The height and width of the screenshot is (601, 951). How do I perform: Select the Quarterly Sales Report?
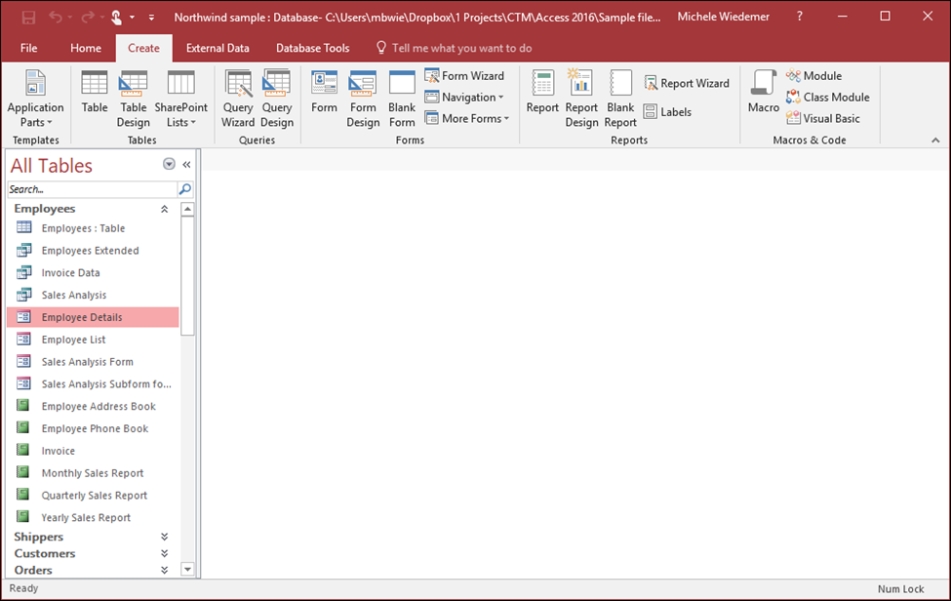93,495
